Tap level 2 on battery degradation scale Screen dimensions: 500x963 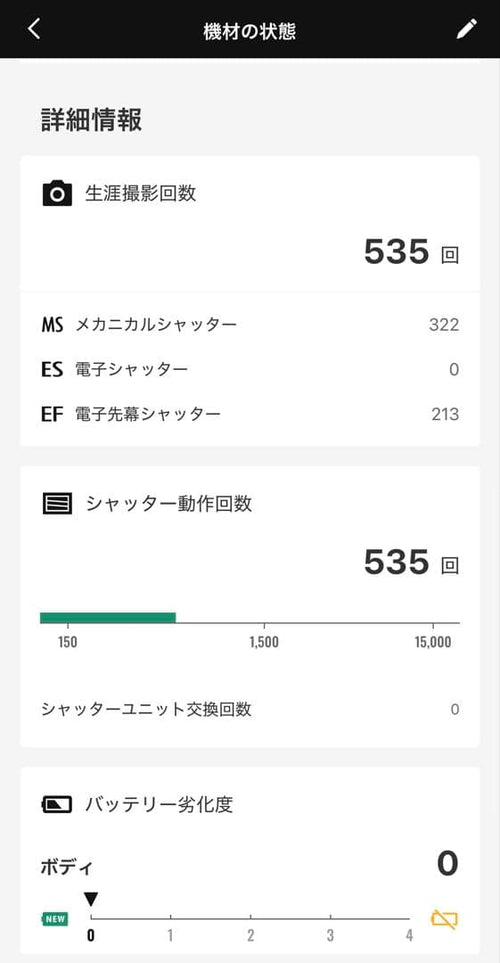pyautogui.click(x=251, y=936)
